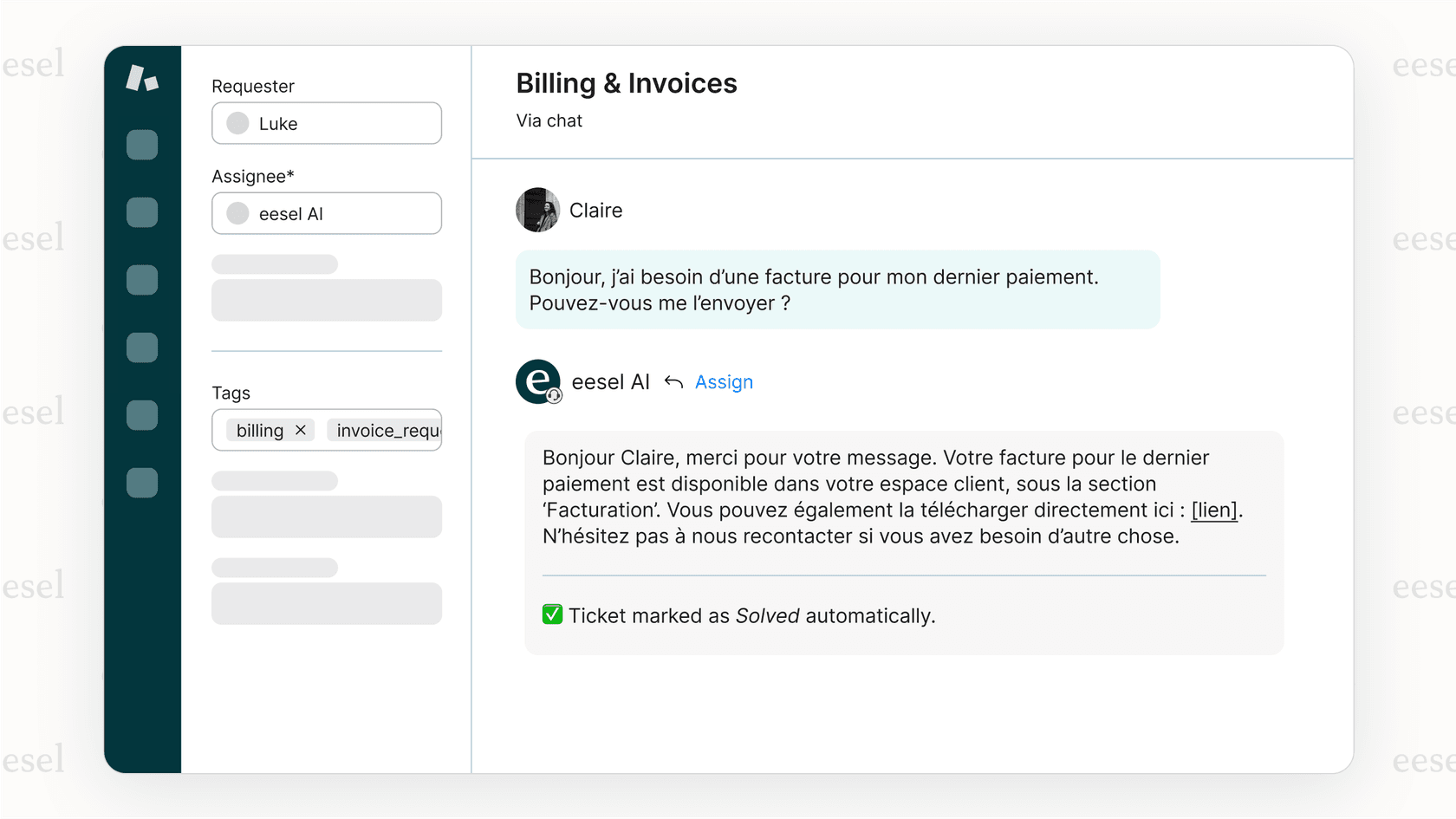
Task: Remove the billing tag with the X
Action: point(301,430)
